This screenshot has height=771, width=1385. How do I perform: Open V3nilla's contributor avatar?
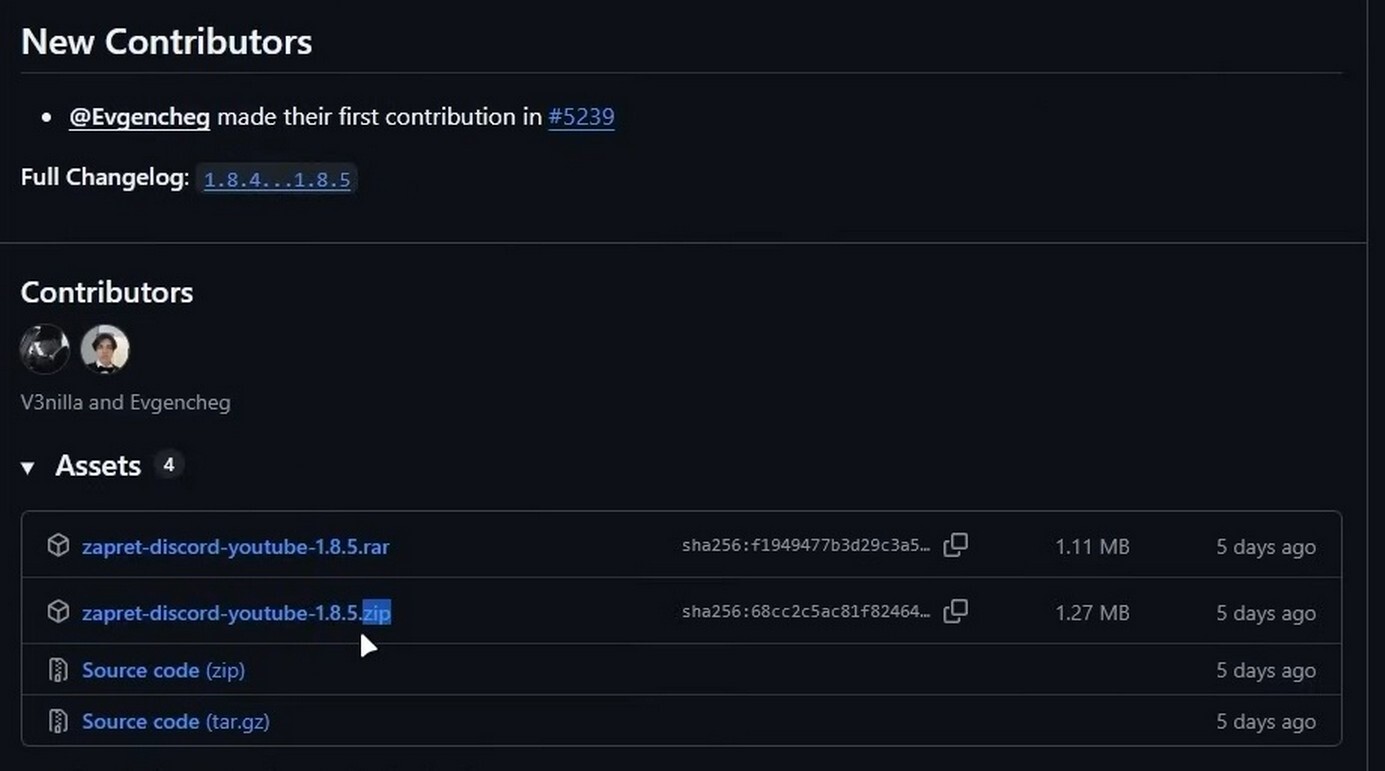(x=44, y=349)
